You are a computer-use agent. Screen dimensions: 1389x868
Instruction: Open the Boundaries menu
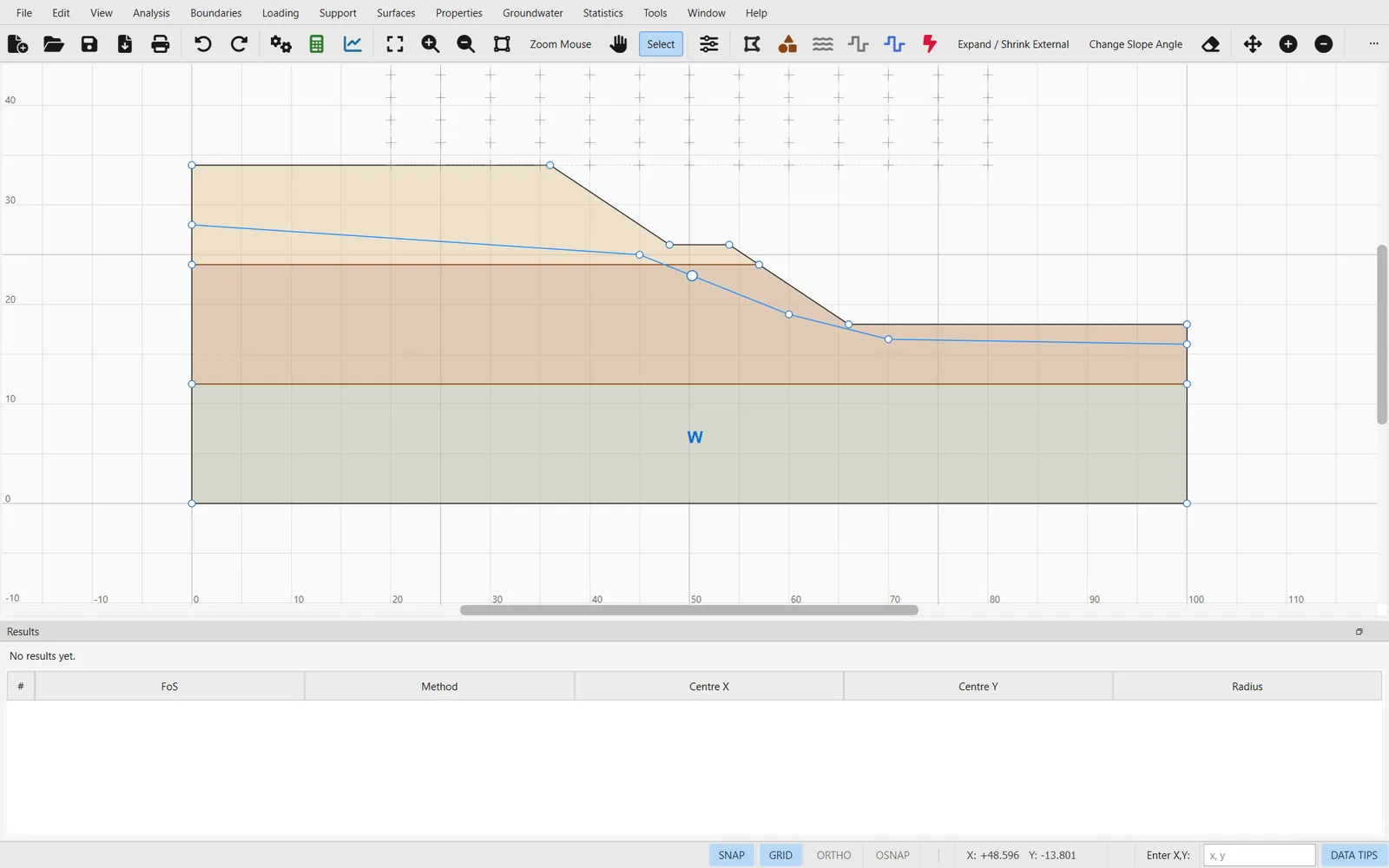[x=216, y=13]
